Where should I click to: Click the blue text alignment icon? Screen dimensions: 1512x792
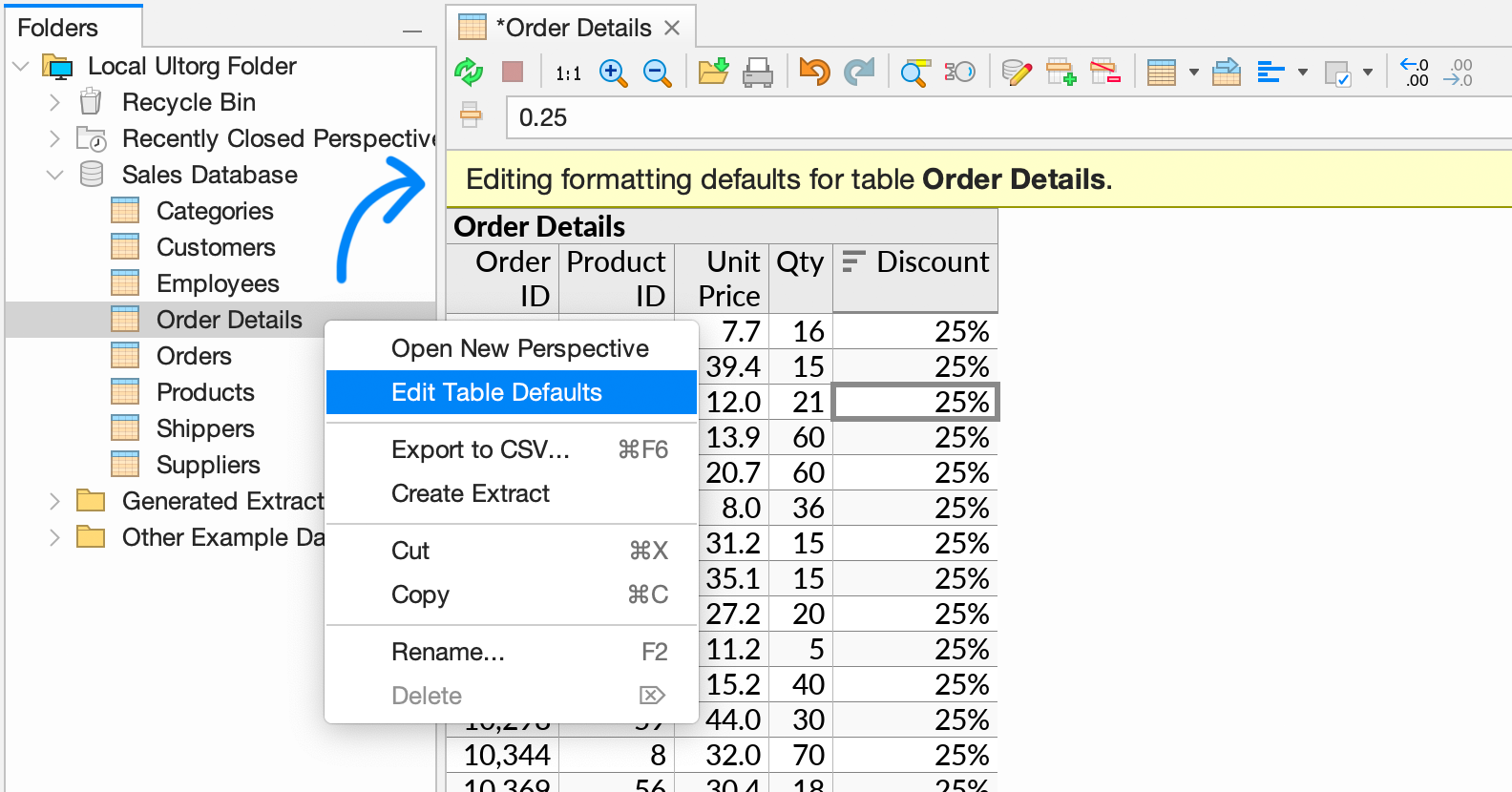coord(1270,73)
